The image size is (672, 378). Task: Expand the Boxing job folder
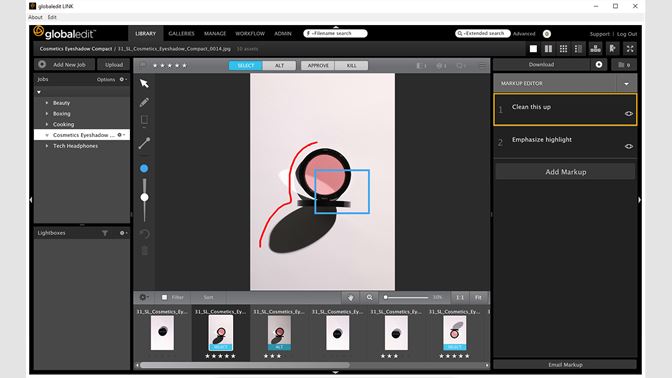[x=47, y=114]
